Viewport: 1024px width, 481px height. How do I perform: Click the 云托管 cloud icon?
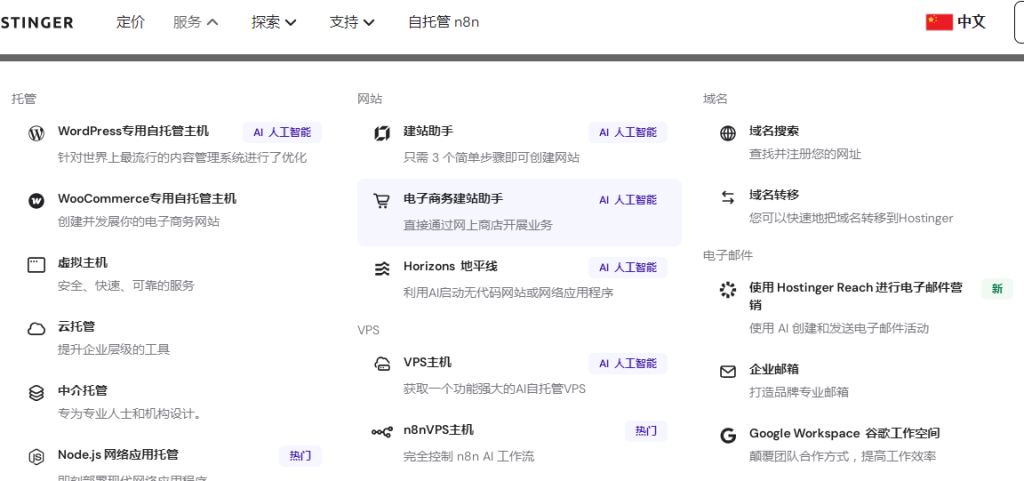click(x=36, y=328)
